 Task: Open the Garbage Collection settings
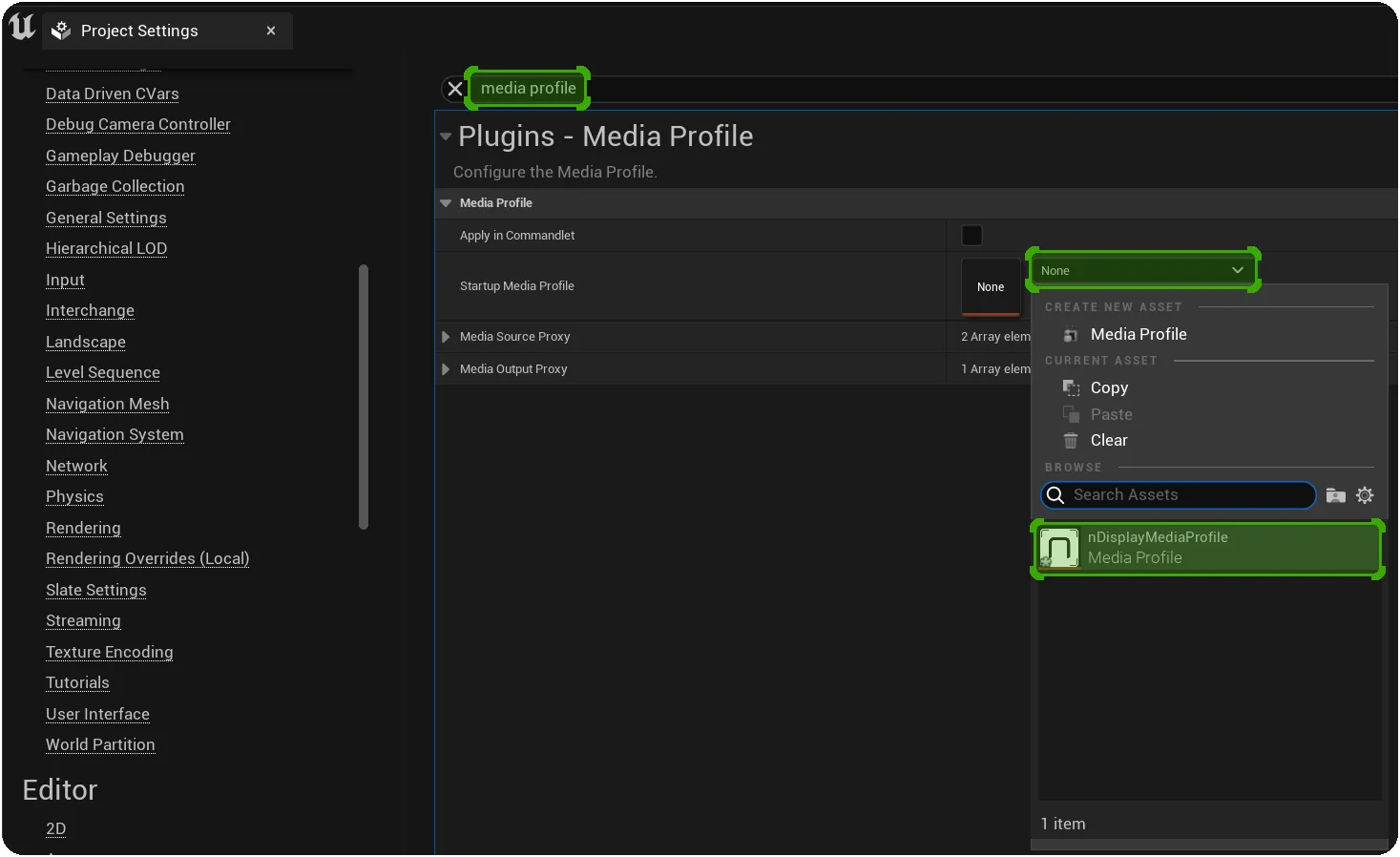click(115, 186)
